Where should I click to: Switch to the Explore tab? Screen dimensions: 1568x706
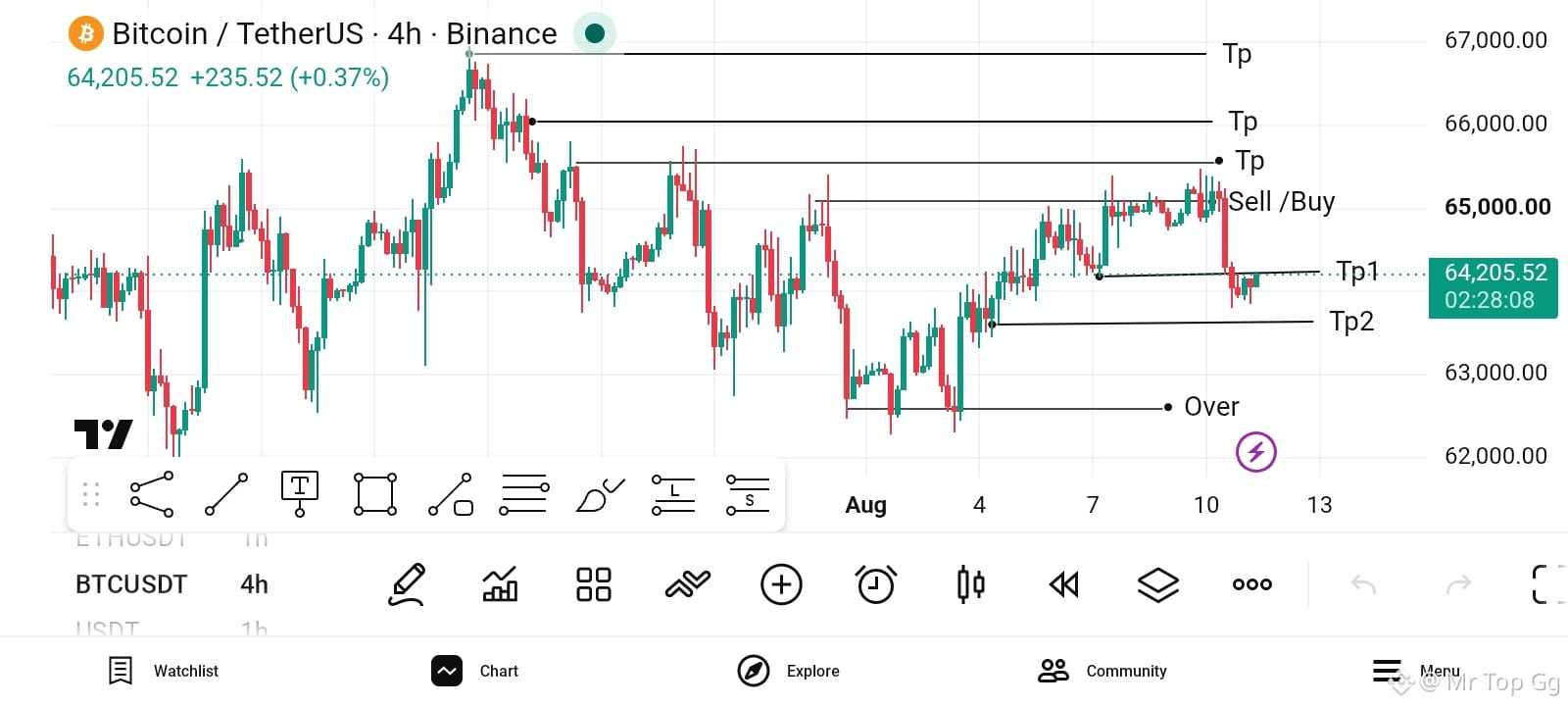789,671
